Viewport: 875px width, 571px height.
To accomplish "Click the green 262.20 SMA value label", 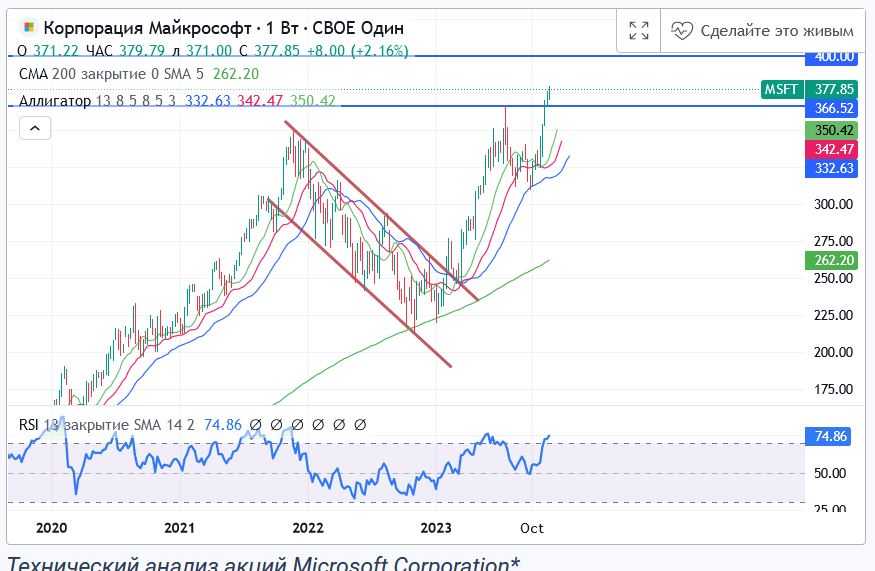I will click(834, 260).
